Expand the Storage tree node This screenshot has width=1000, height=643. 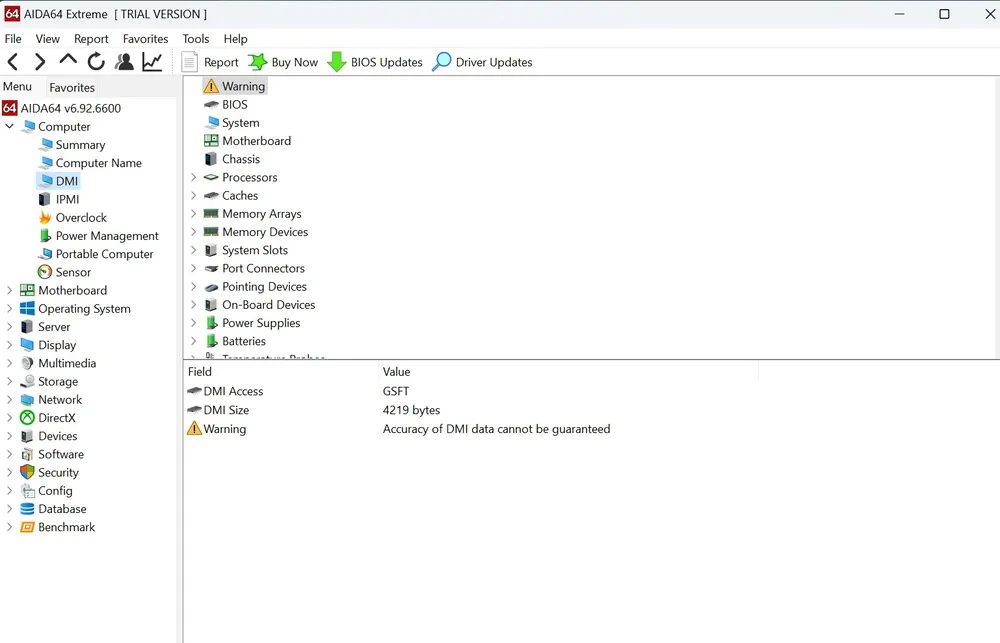10,381
